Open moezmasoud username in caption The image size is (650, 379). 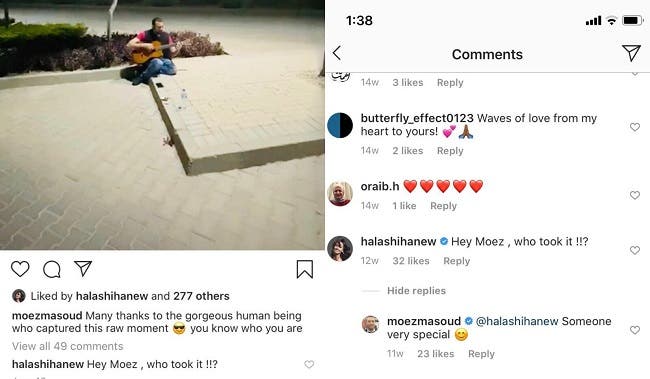47,316
